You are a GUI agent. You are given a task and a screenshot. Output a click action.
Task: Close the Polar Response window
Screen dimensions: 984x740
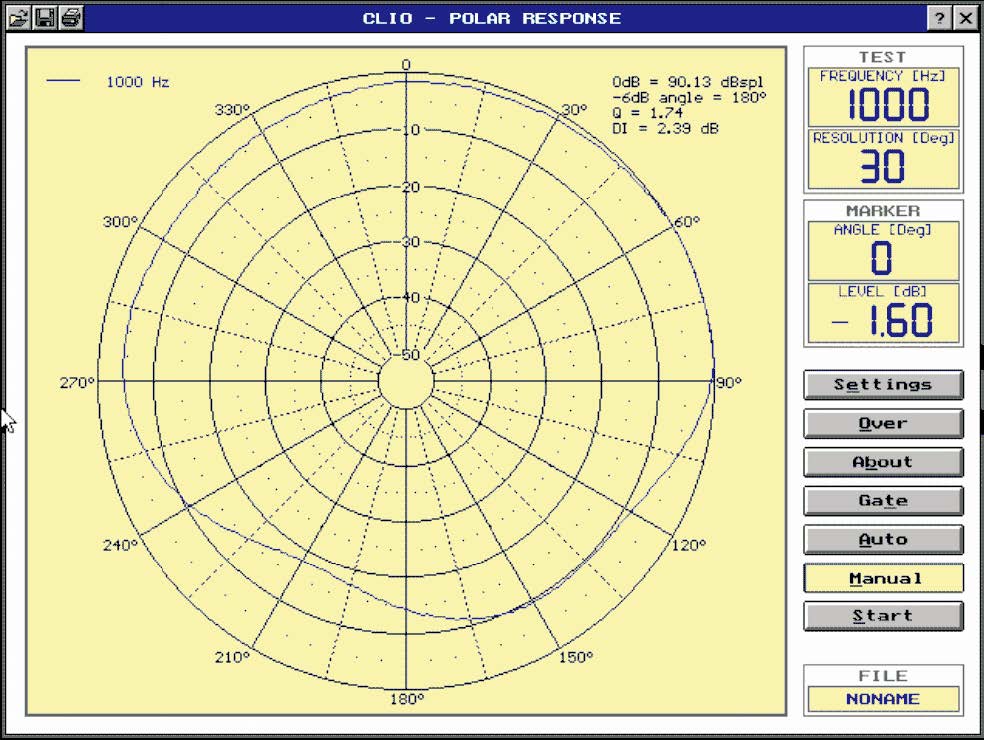pos(965,18)
